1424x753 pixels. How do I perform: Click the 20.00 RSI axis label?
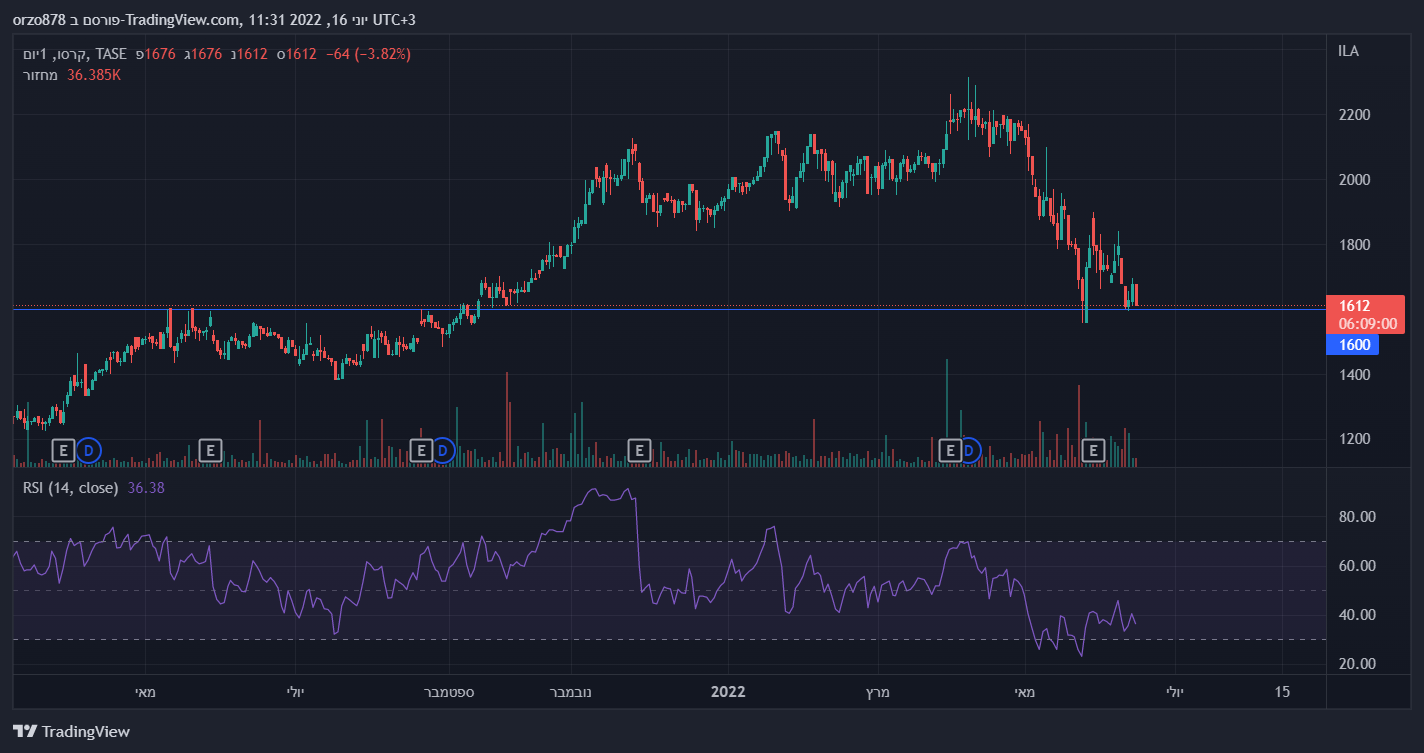click(1357, 664)
